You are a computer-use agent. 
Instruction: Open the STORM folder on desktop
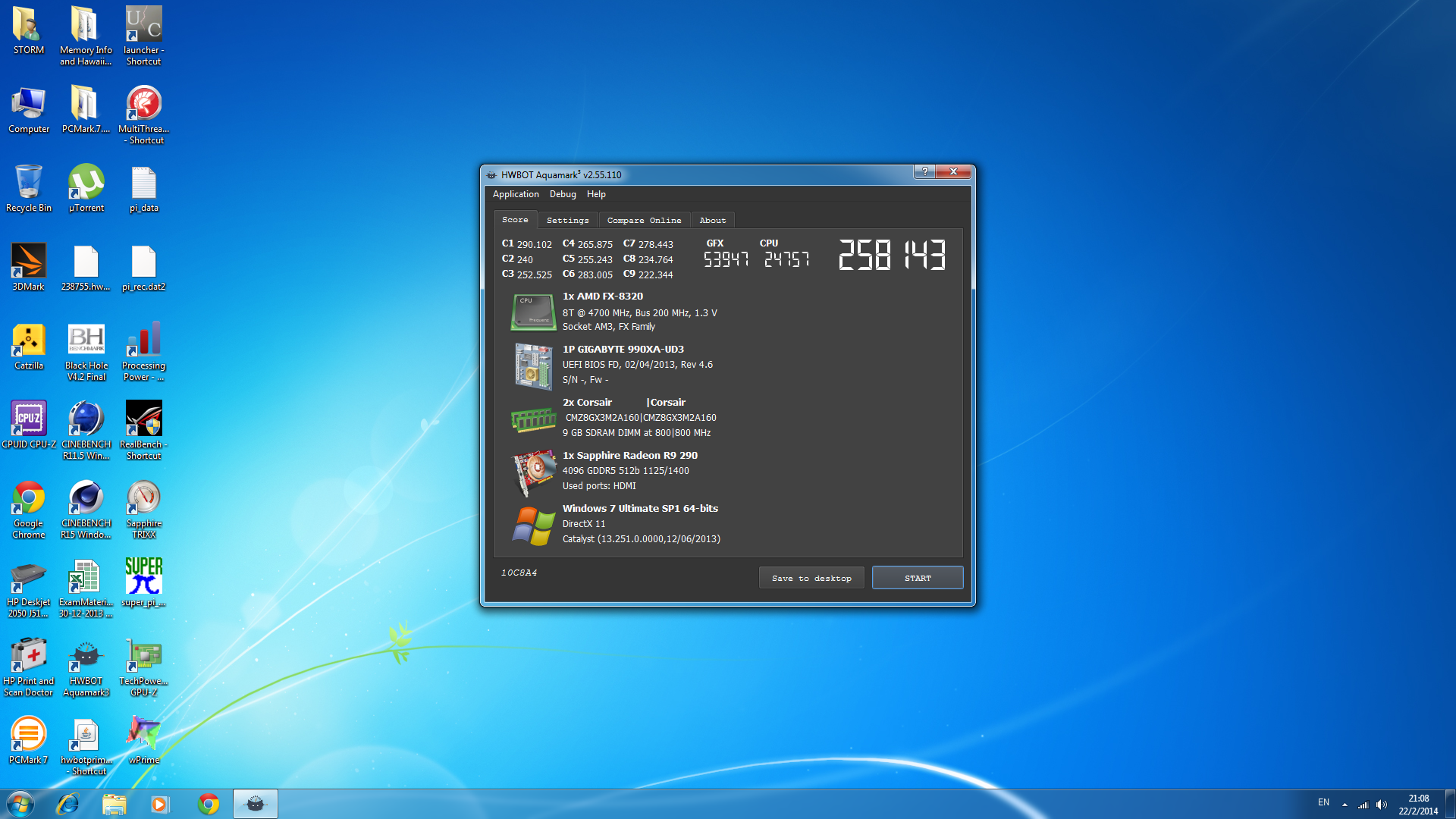click(28, 30)
